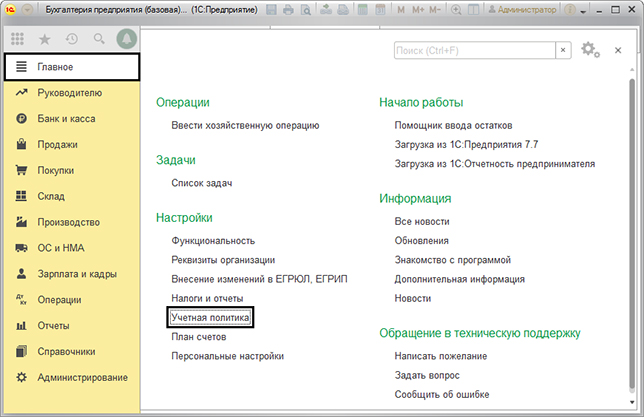The height and width of the screenshot is (417, 644).
Task: Click the Администрирование gear icon
Action: point(20,377)
